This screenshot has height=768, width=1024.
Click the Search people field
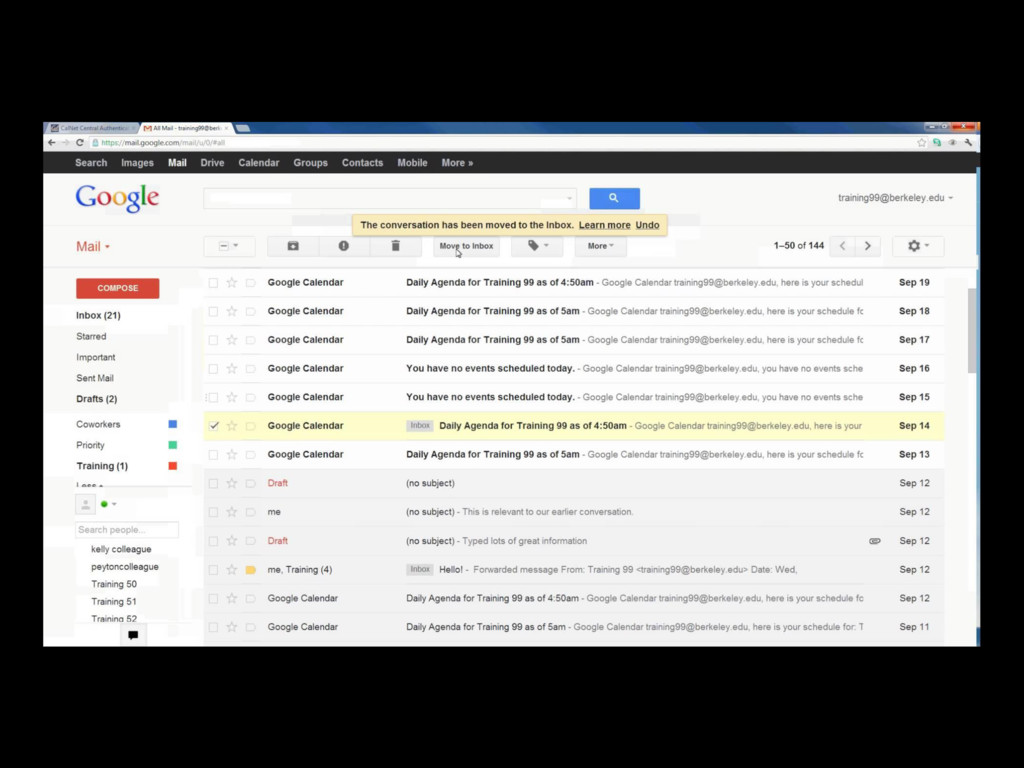127,530
